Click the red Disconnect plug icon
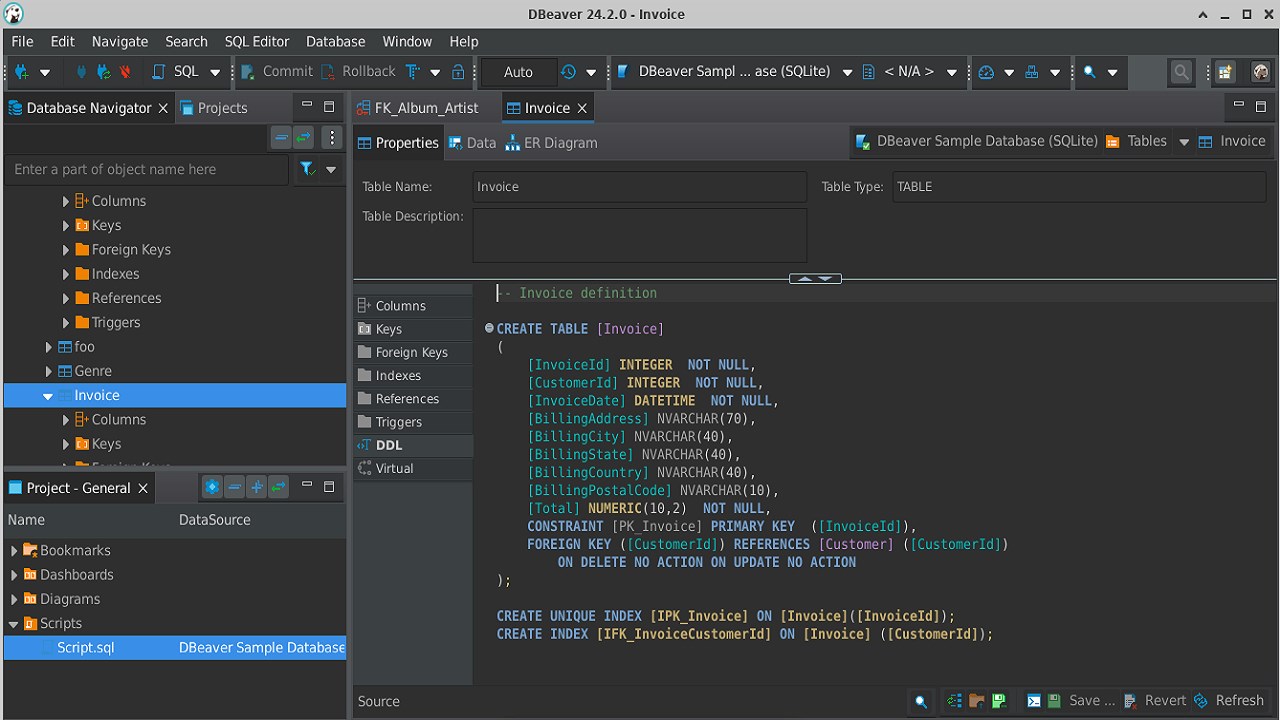This screenshot has width=1280, height=720. [x=125, y=72]
